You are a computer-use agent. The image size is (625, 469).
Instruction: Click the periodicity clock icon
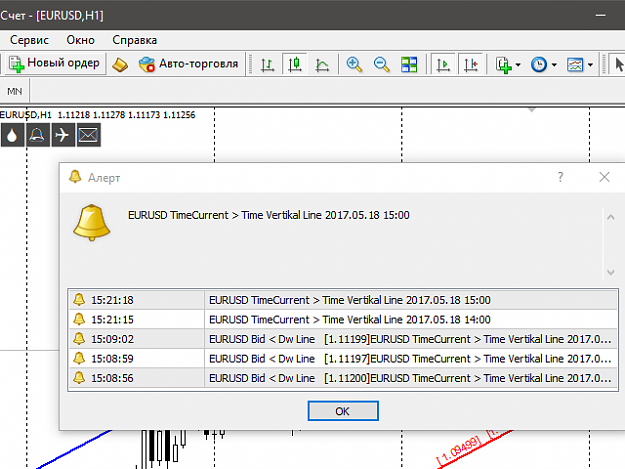point(539,65)
